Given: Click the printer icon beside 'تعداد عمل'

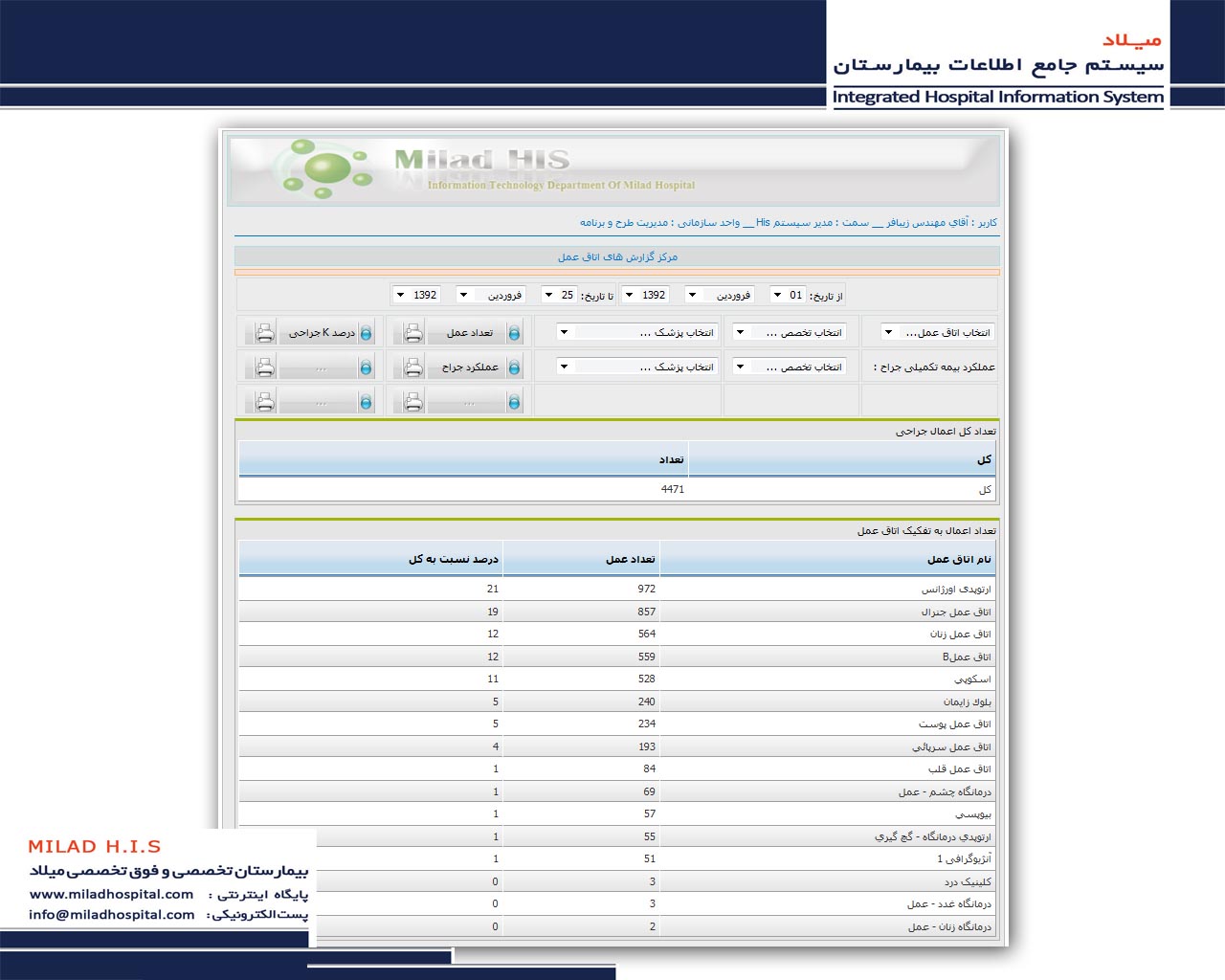Looking at the screenshot, I should [412, 333].
